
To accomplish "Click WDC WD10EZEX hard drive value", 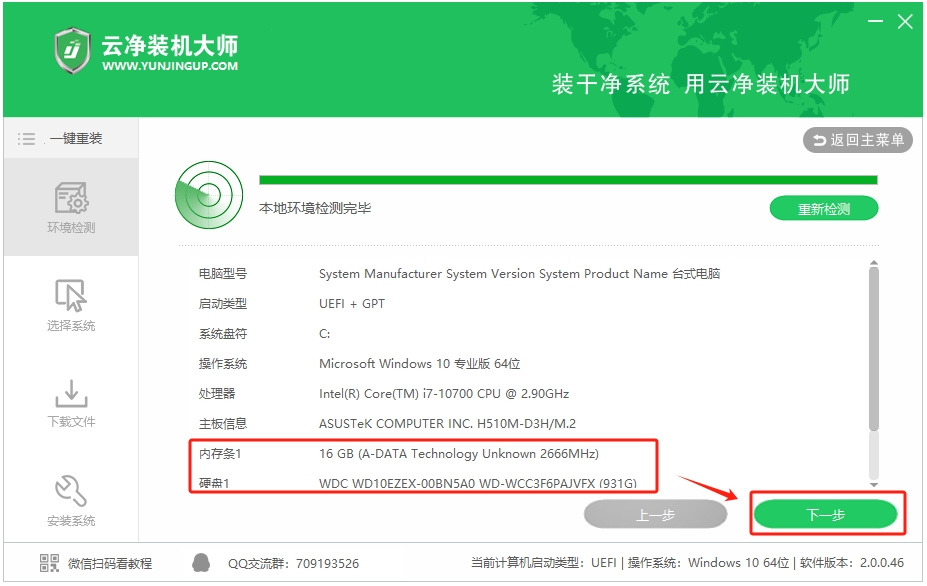I will (x=478, y=484).
